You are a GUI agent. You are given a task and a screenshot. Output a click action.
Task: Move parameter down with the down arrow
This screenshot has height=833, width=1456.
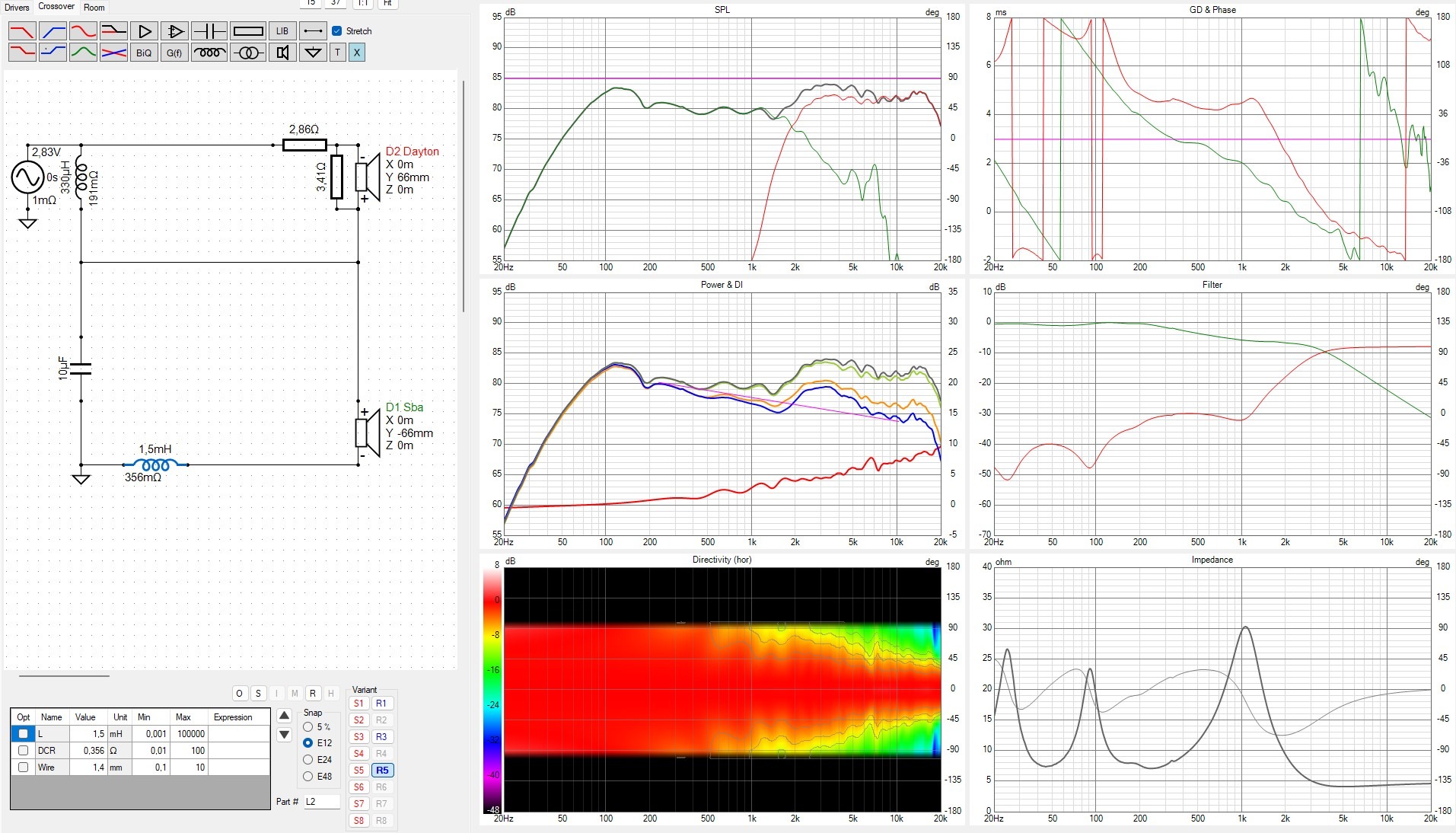tap(284, 735)
